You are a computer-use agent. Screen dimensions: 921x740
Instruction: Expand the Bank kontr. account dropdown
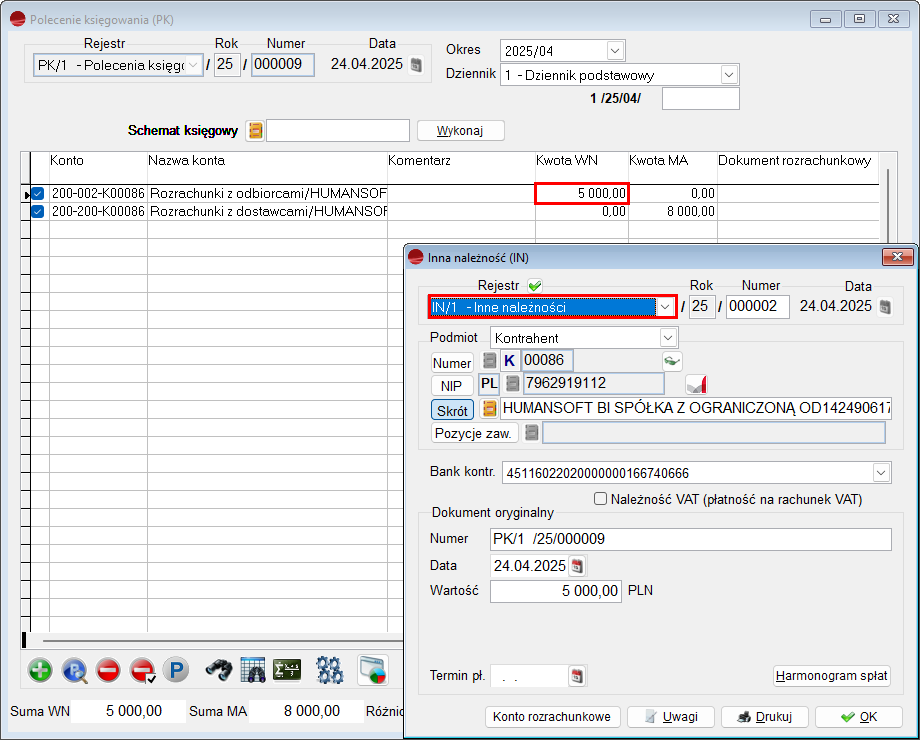pos(881,472)
